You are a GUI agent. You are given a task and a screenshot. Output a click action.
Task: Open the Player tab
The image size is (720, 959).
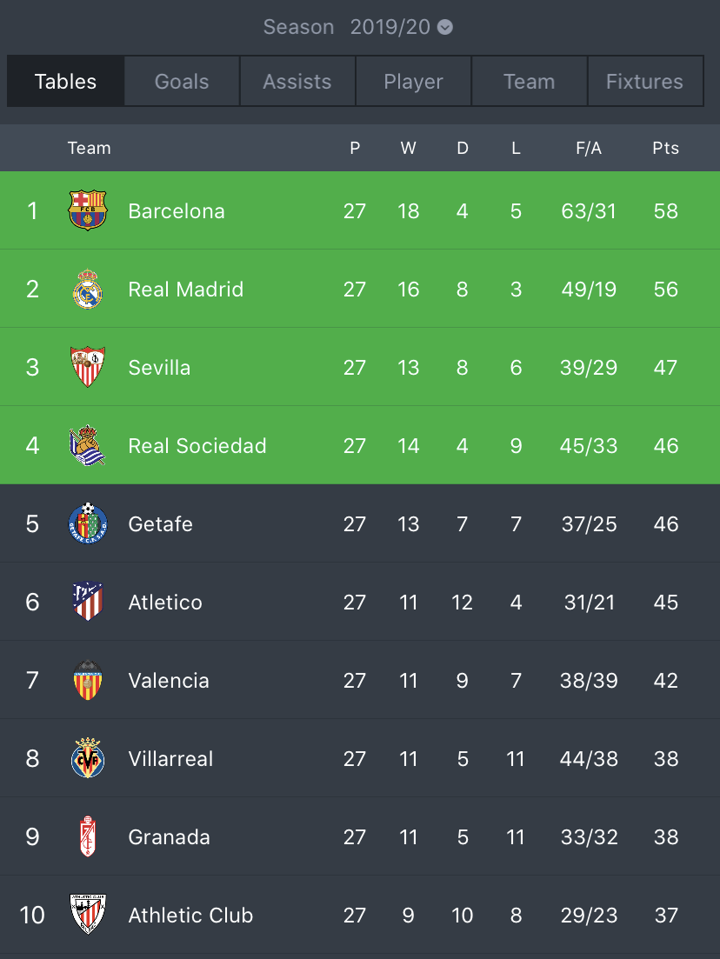[x=413, y=82]
